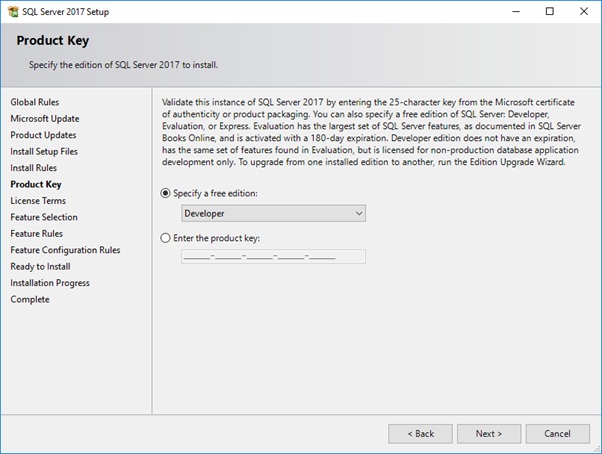Select Microsoft Update step in sidebar
Image resolution: width=602 pixels, height=454 pixels.
click(x=45, y=119)
